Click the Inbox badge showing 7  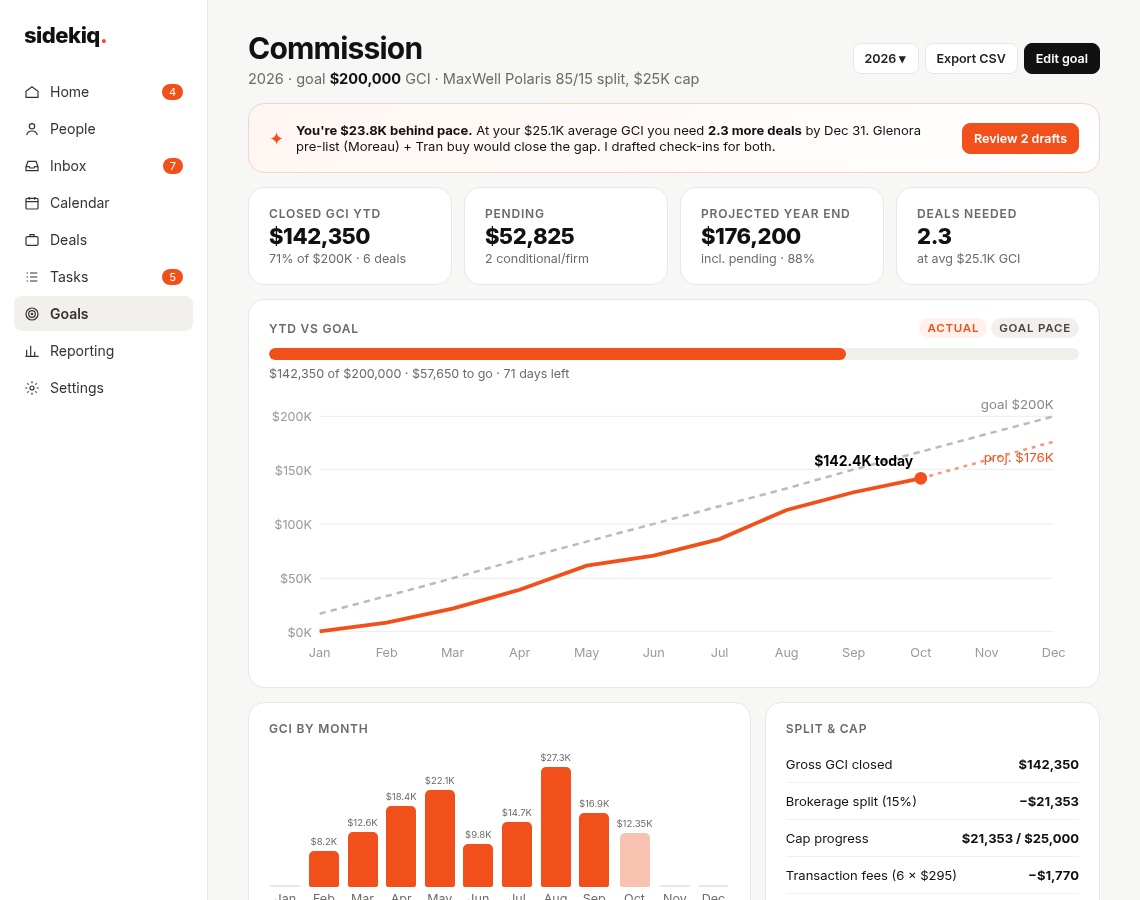coord(172,166)
